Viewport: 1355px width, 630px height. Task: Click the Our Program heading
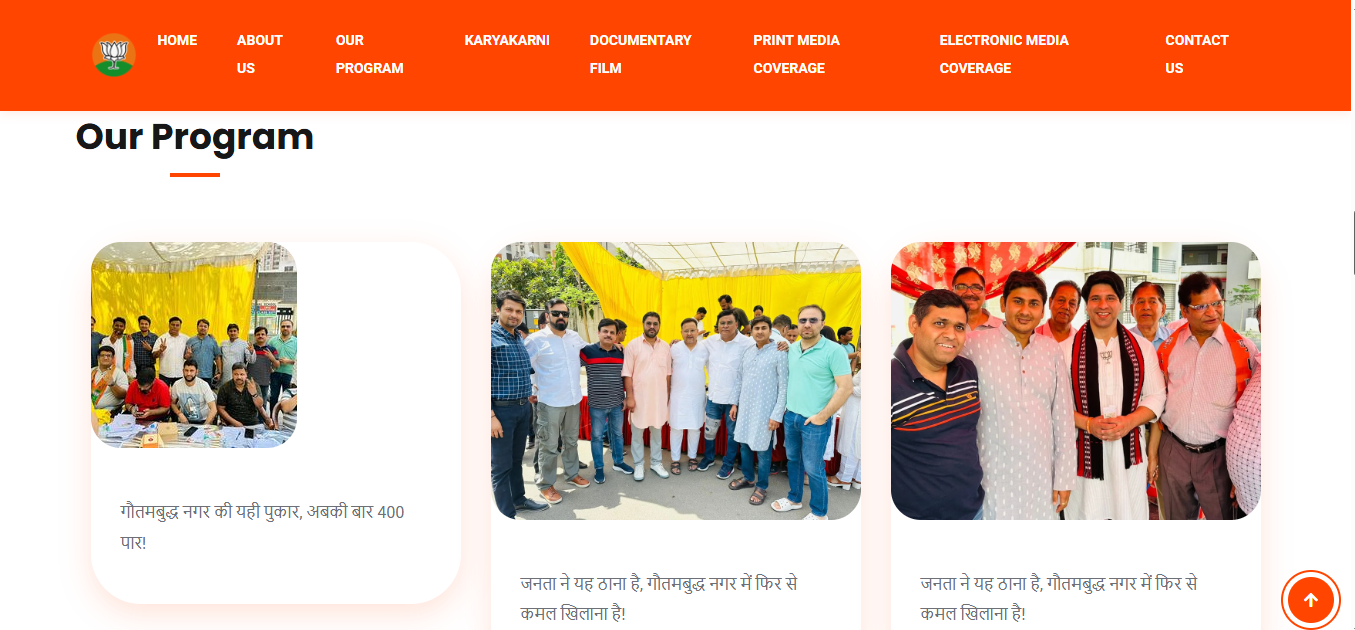click(x=195, y=136)
